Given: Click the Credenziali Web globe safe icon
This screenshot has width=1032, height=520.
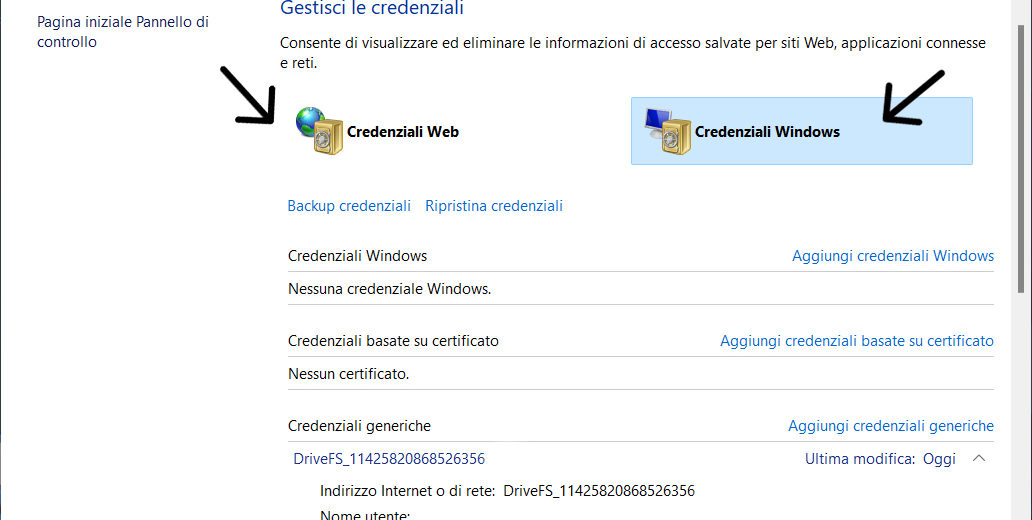Looking at the screenshot, I should [320, 132].
